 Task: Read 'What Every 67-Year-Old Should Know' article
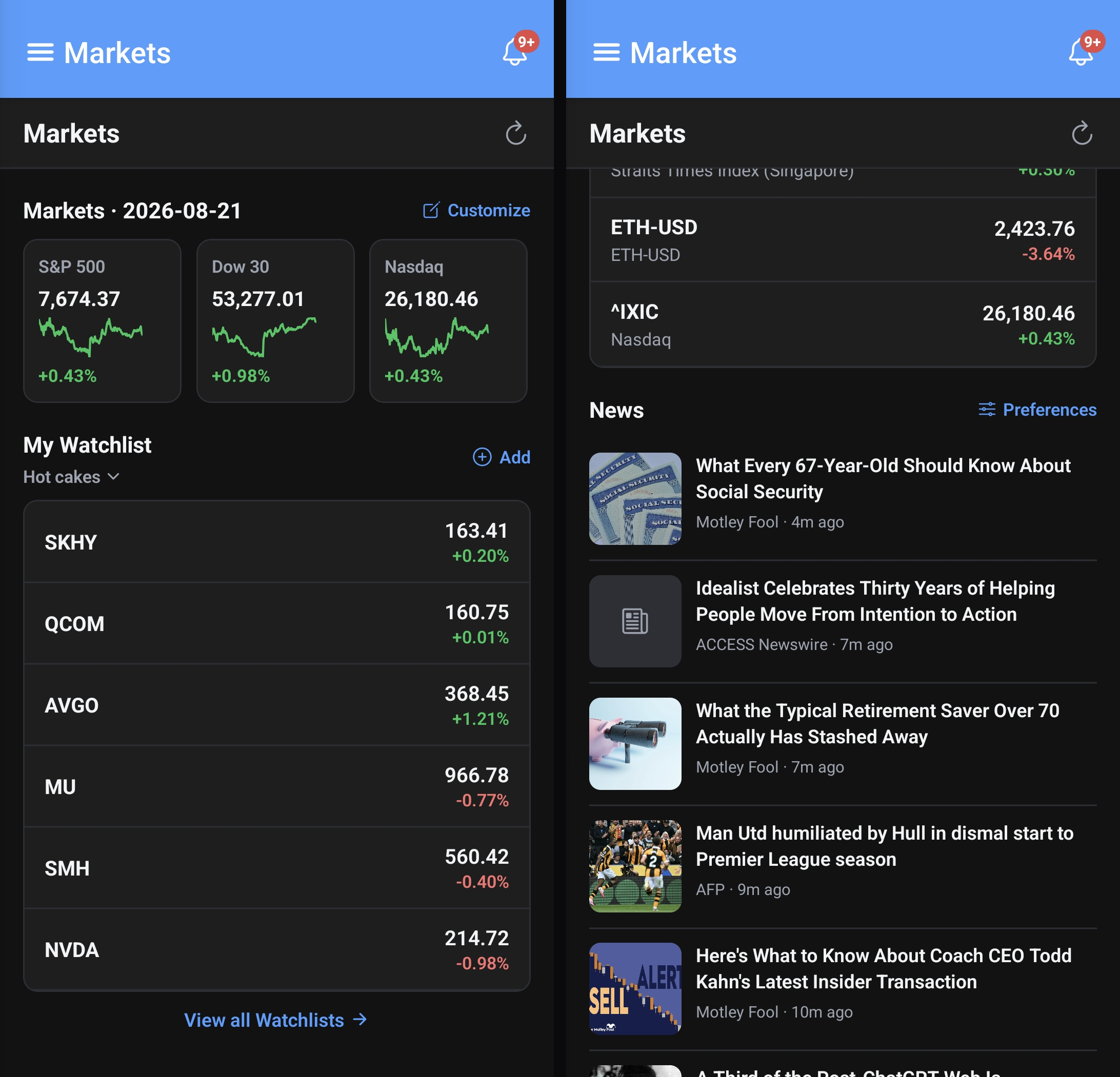883,479
